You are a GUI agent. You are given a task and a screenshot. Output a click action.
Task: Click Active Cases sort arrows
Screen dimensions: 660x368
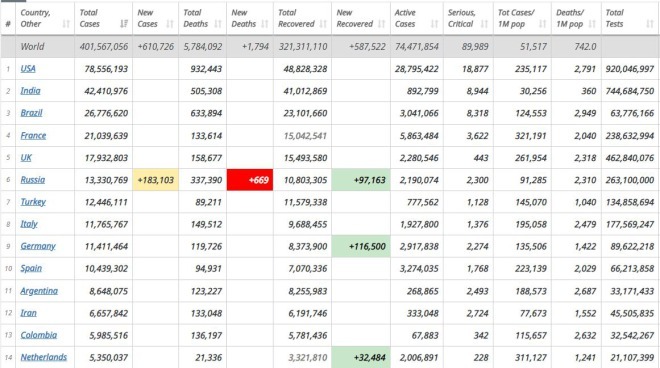pyautogui.click(x=434, y=24)
